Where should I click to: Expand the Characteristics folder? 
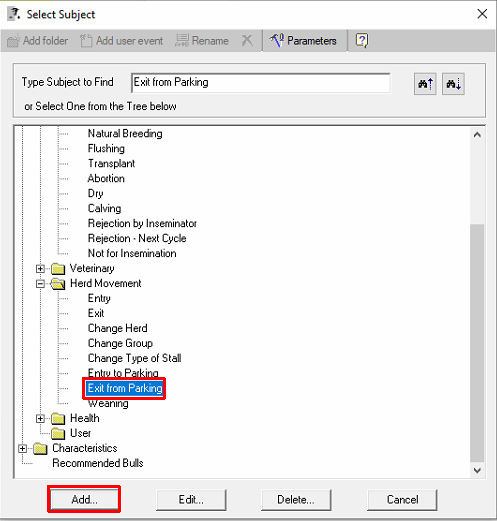(22, 449)
